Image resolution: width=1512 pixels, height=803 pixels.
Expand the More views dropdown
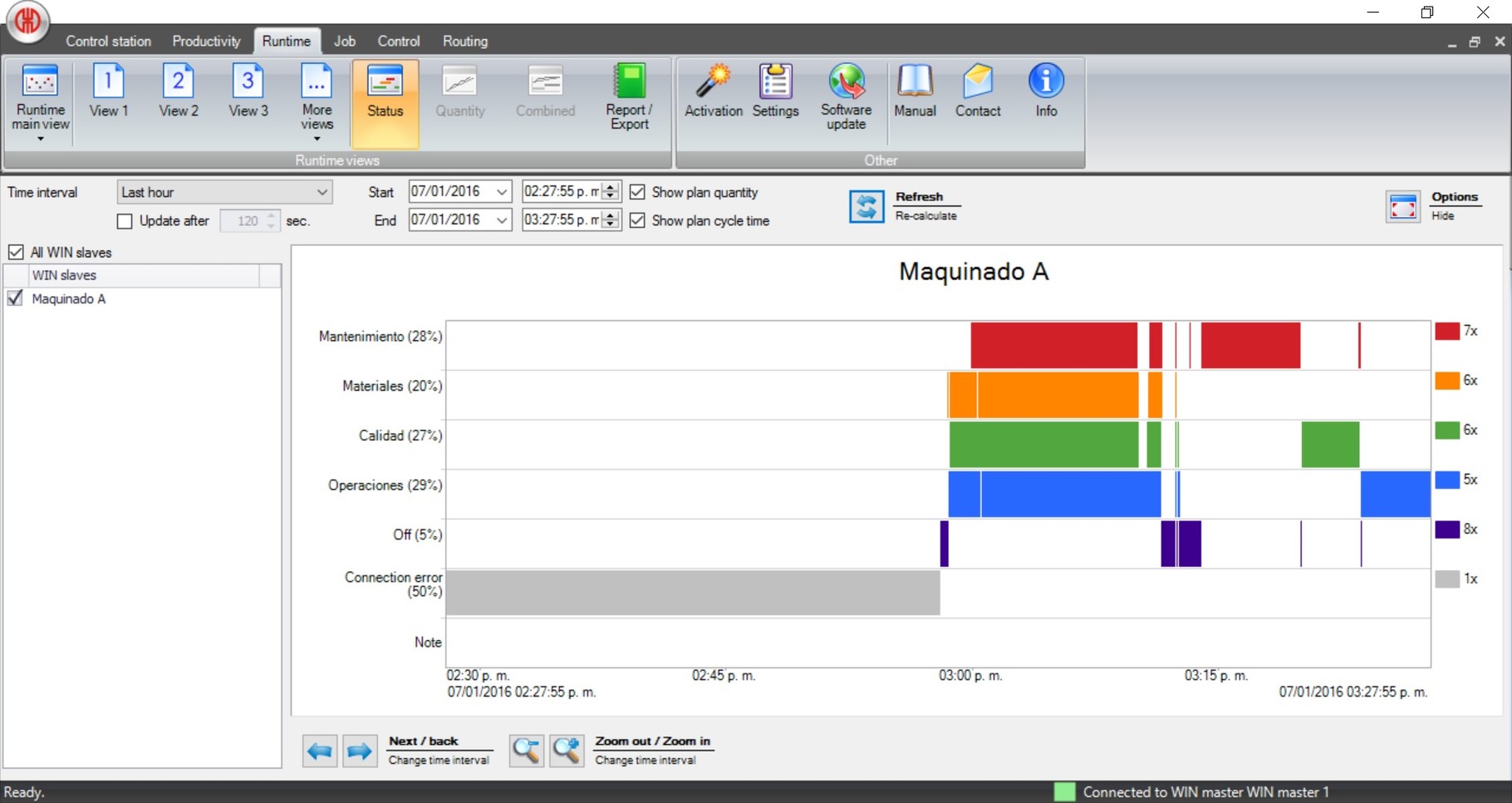pos(317,100)
